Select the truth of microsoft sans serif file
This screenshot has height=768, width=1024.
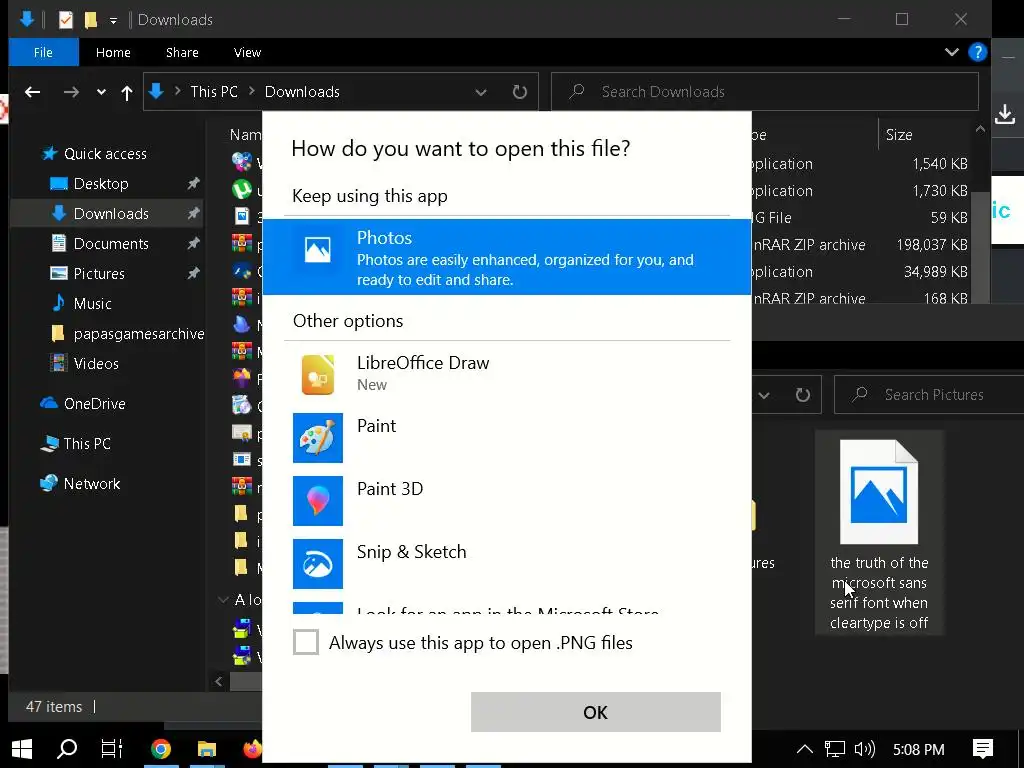pos(879,532)
